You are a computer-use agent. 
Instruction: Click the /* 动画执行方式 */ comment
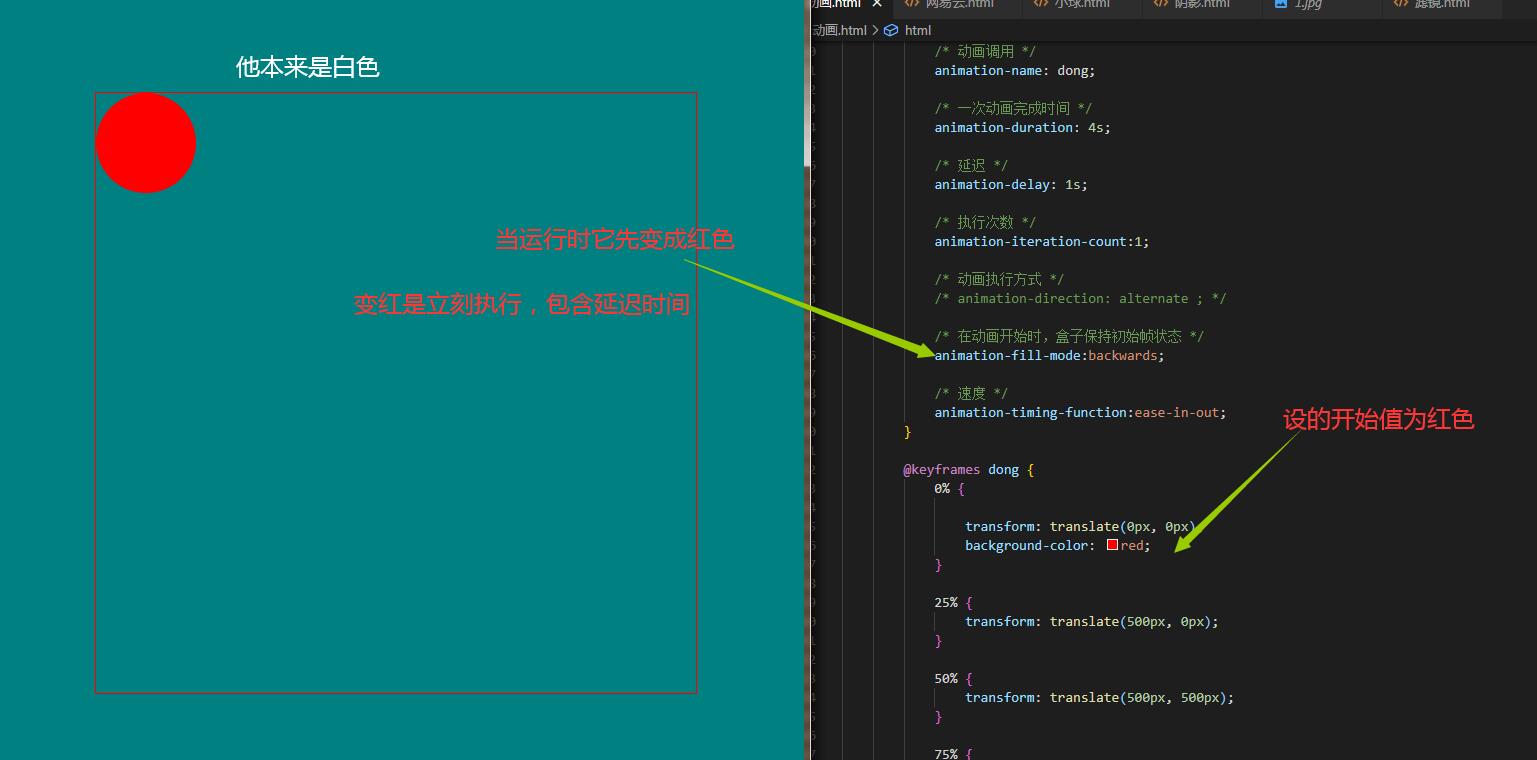pyautogui.click(x=999, y=279)
